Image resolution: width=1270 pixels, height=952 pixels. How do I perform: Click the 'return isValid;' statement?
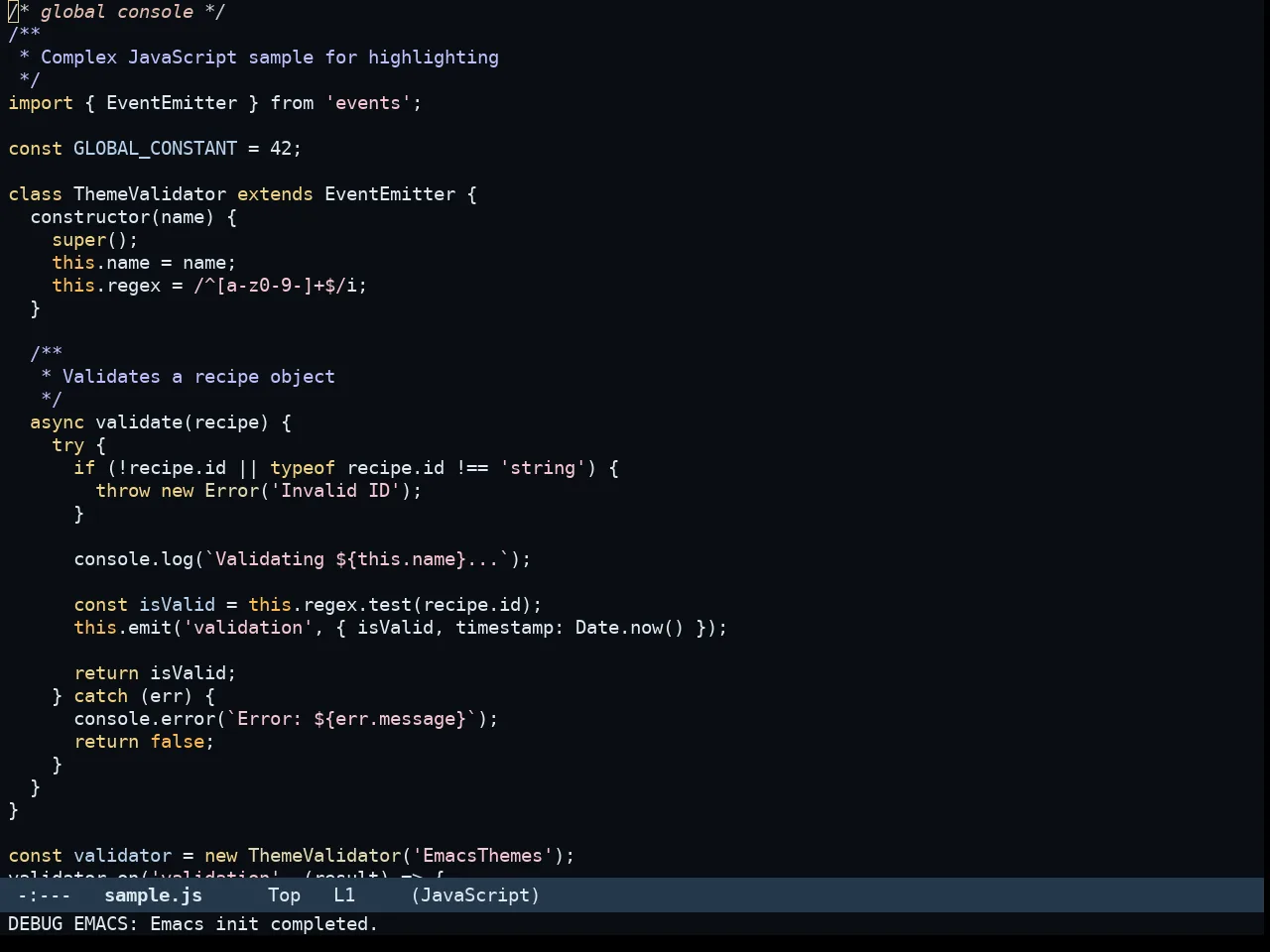click(155, 672)
